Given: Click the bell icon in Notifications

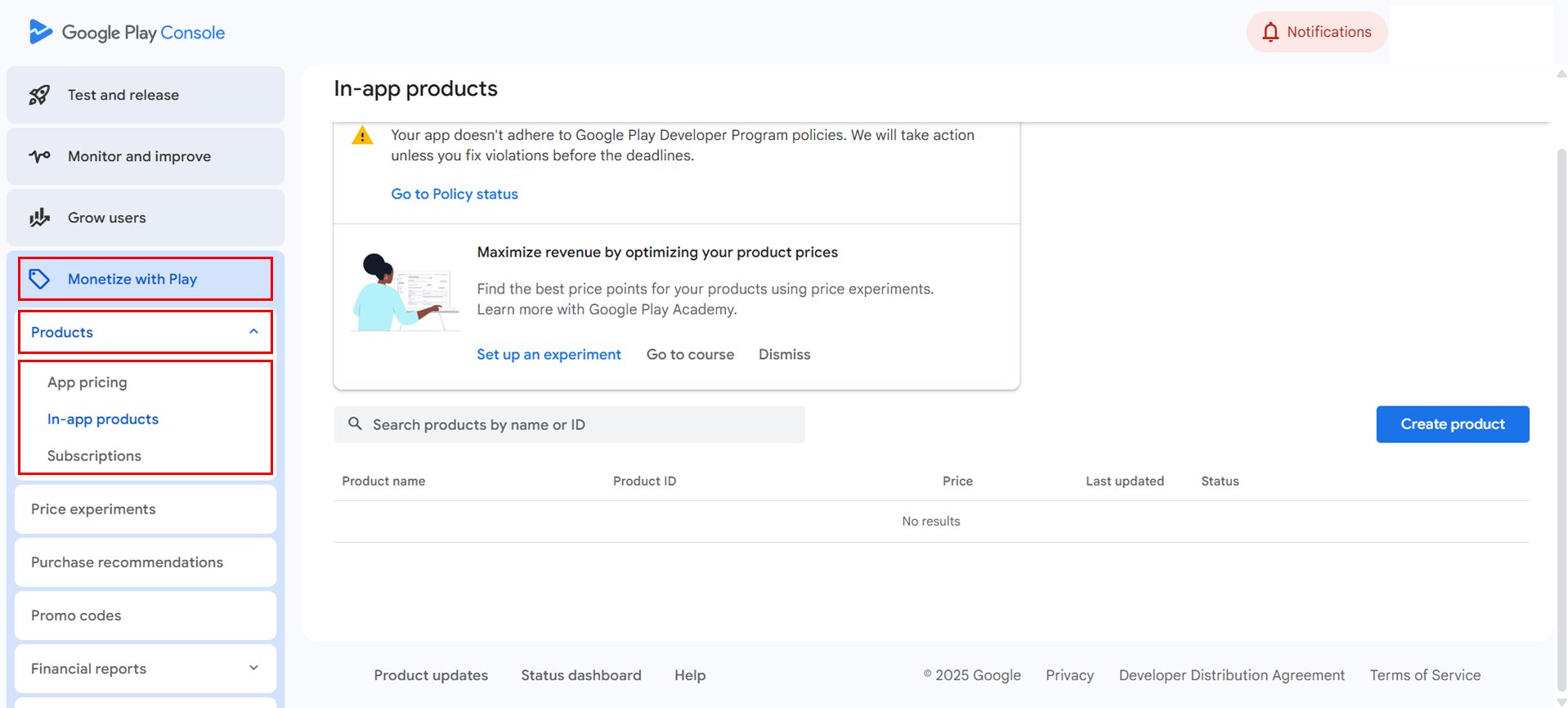Looking at the screenshot, I should click(1270, 32).
